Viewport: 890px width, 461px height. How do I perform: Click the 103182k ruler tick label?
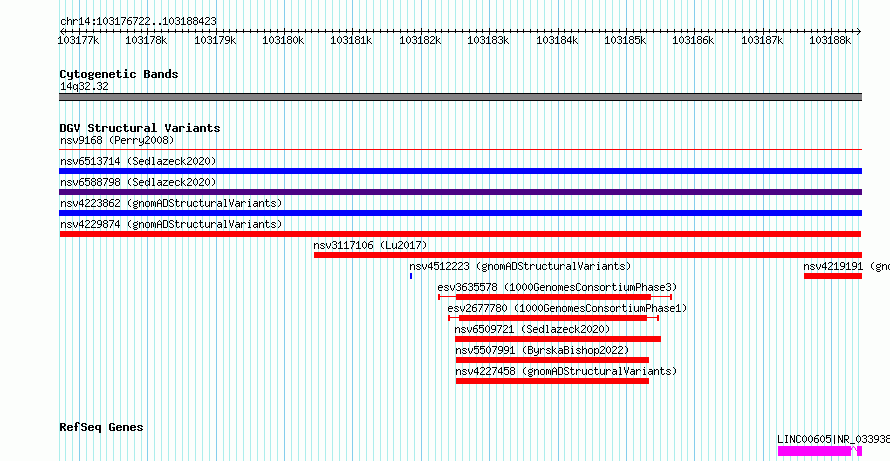tap(421, 40)
